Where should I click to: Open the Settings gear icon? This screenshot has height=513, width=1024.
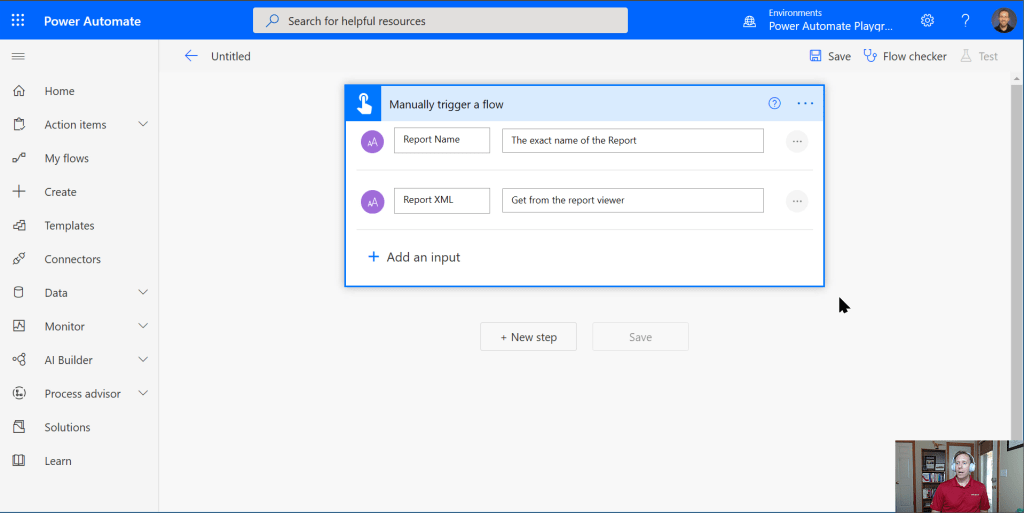[927, 20]
